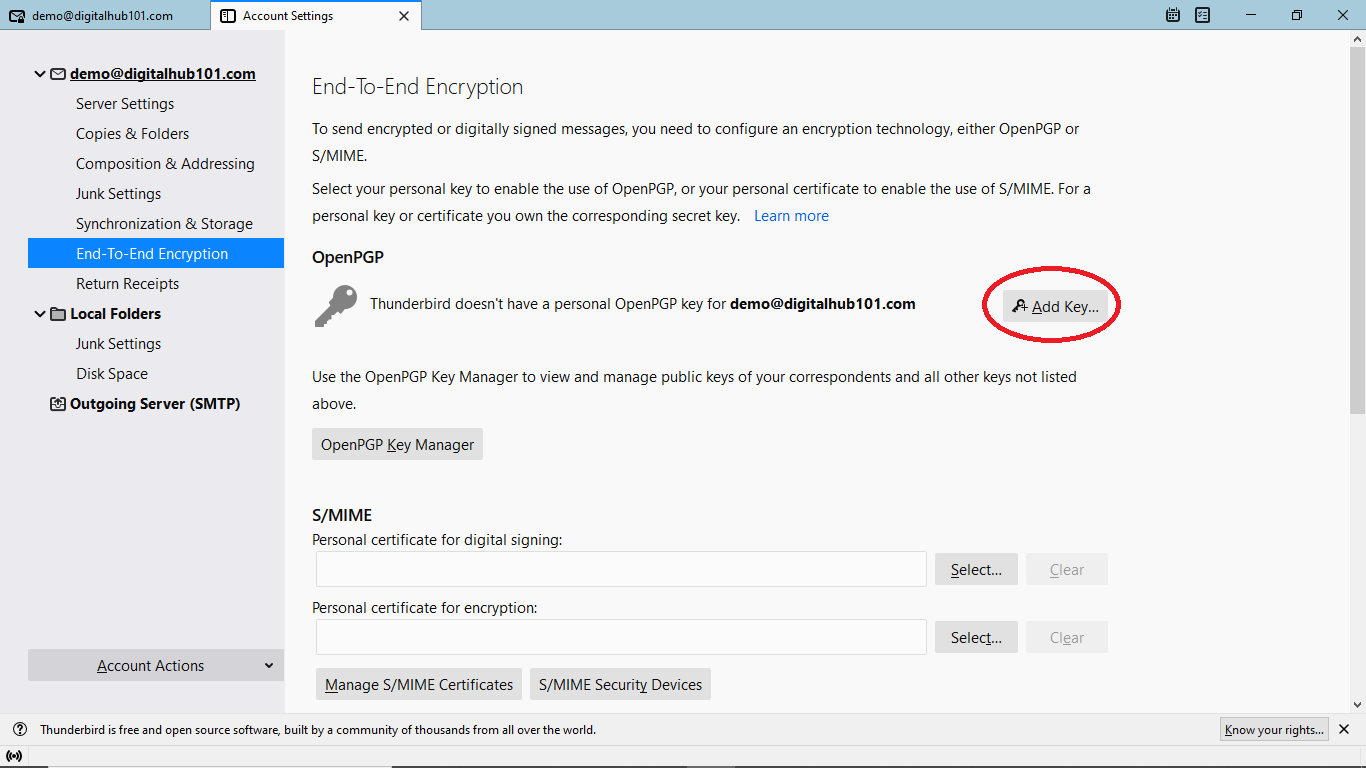Click the Add Key button
Viewport: 1366px width, 768px height.
pos(1056,306)
